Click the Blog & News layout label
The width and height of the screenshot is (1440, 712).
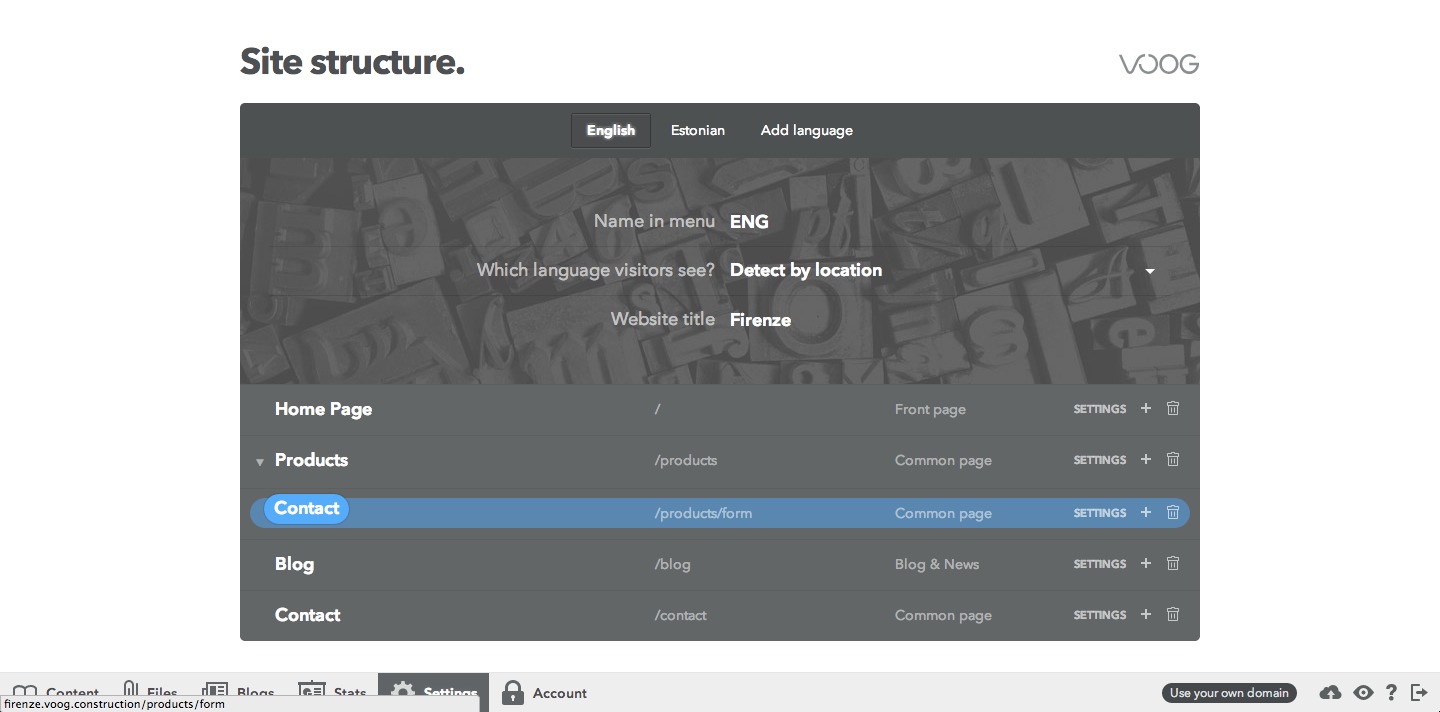pos(937,564)
